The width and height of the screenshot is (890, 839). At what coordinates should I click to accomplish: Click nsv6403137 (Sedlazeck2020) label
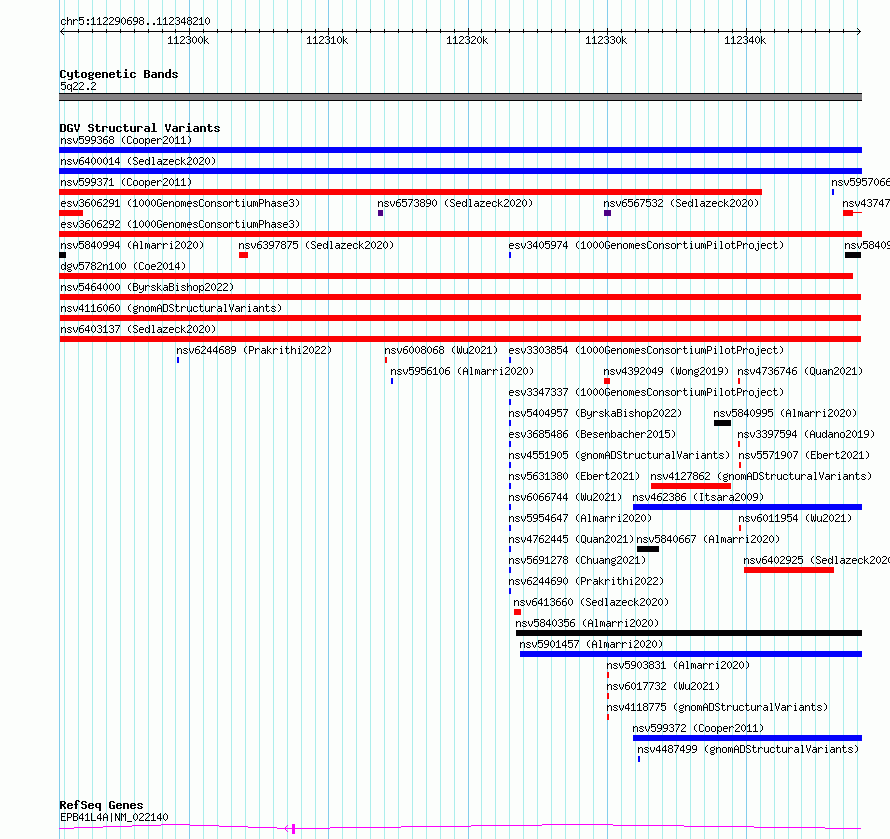pos(138,329)
